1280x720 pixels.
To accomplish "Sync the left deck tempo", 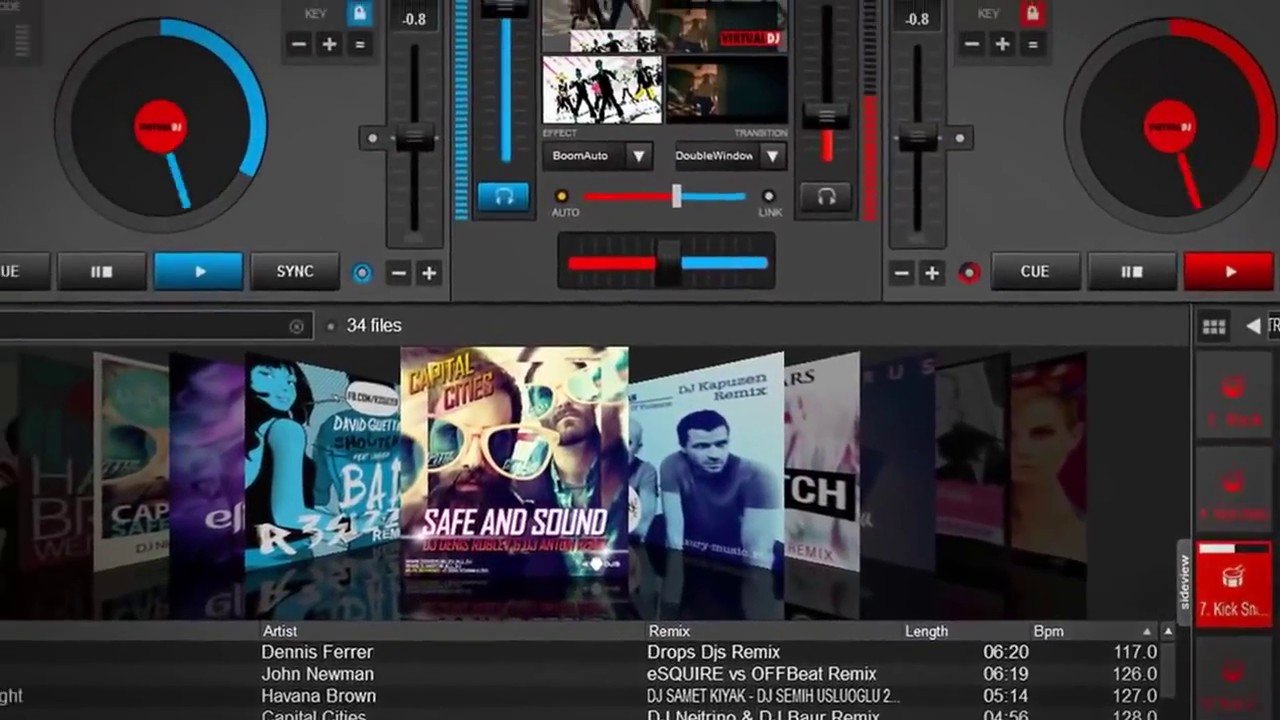I will tap(295, 271).
